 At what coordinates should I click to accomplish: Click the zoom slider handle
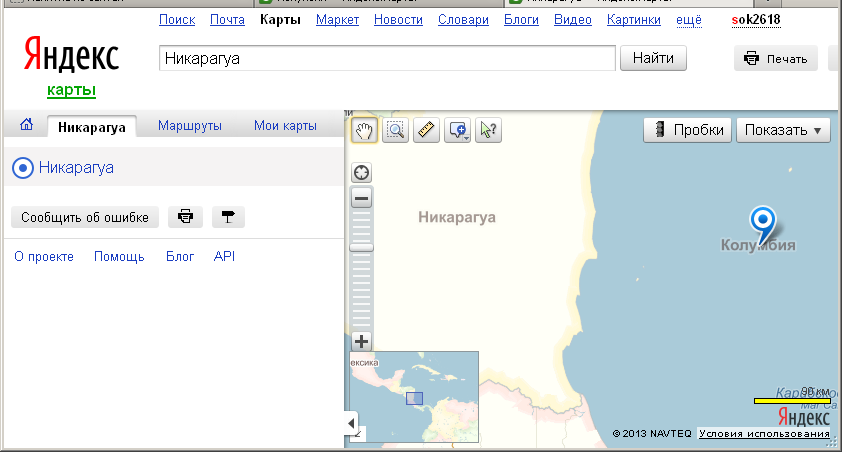[x=361, y=247]
